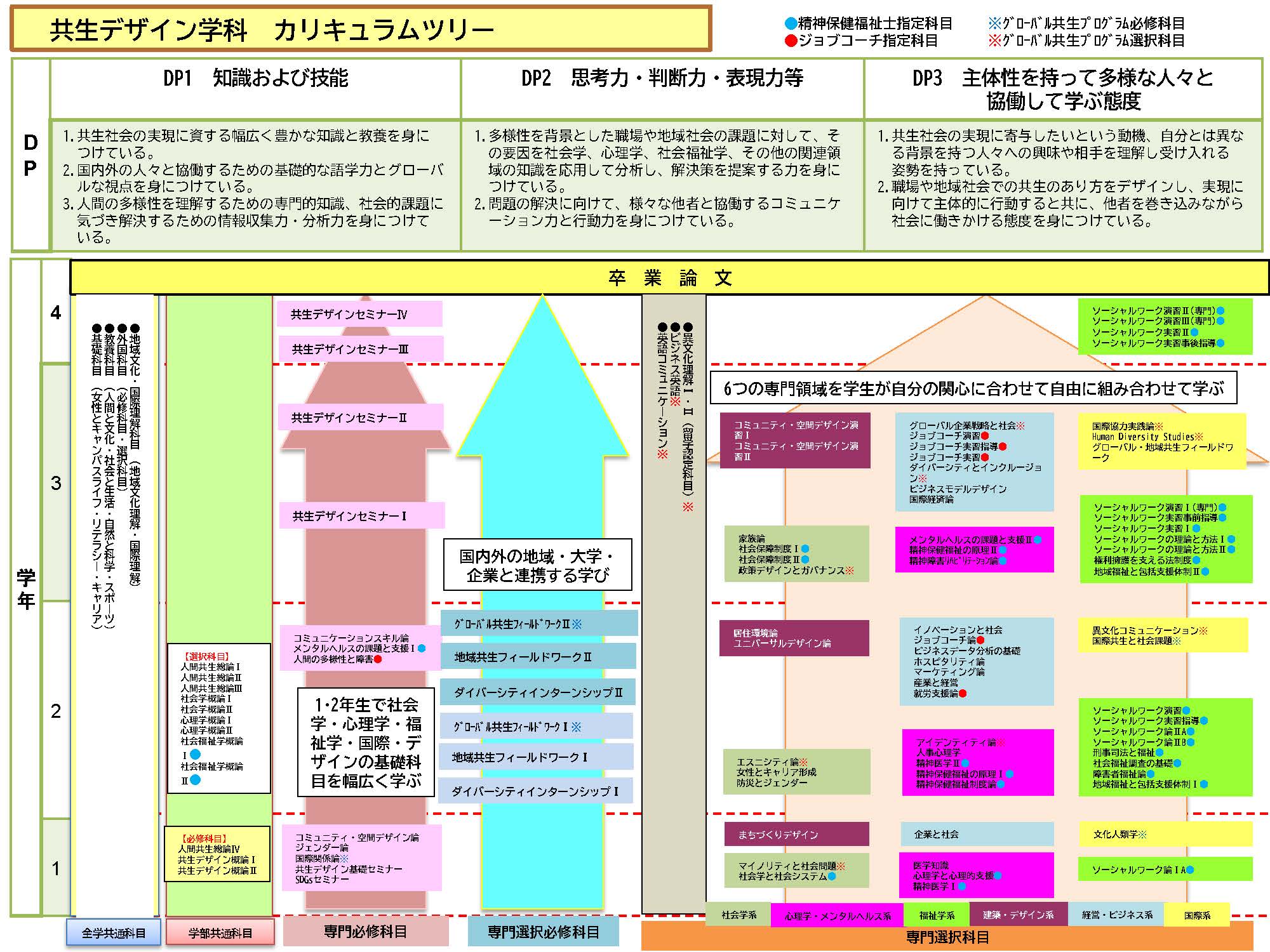
Task: Click the blue dot after ソーシャルワーク論ⅠA
Action: (1189, 870)
